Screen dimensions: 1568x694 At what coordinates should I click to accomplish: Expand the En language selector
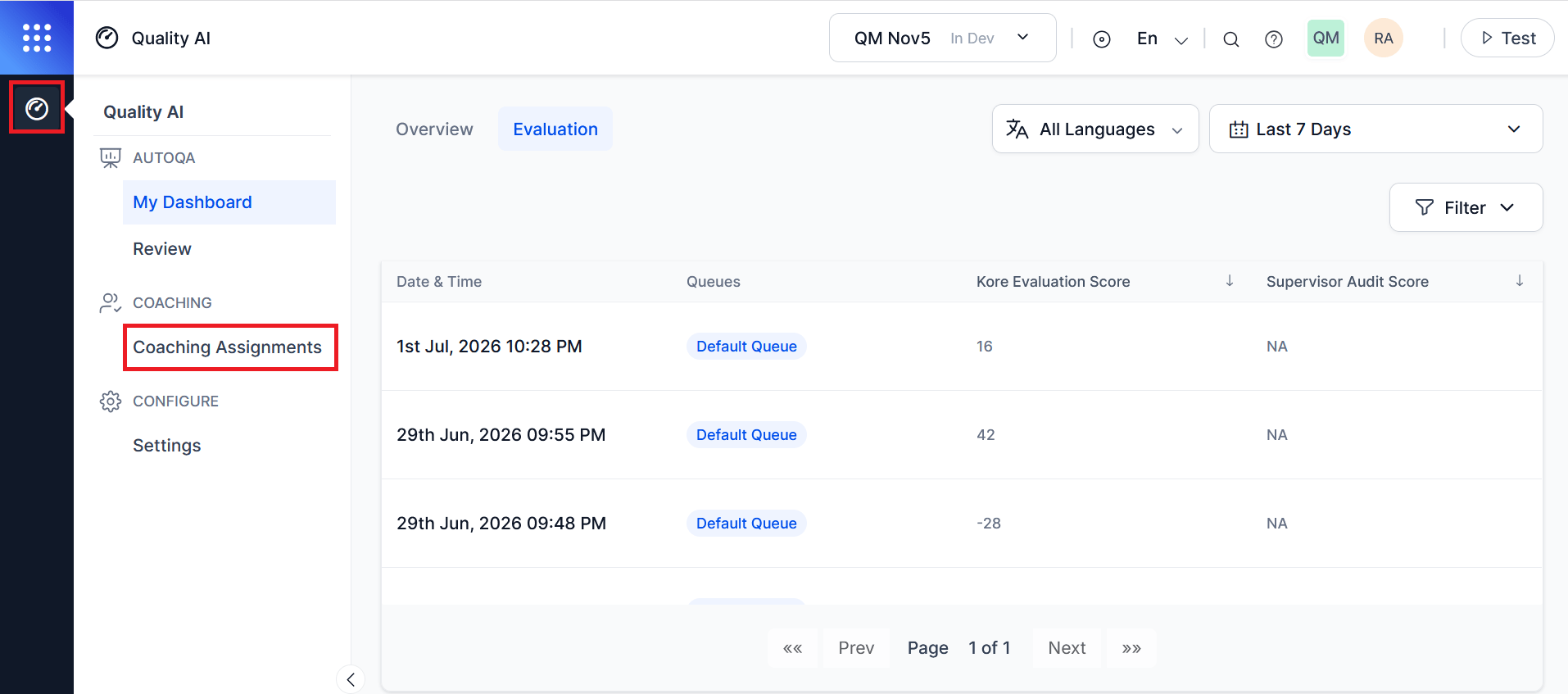pos(1162,39)
